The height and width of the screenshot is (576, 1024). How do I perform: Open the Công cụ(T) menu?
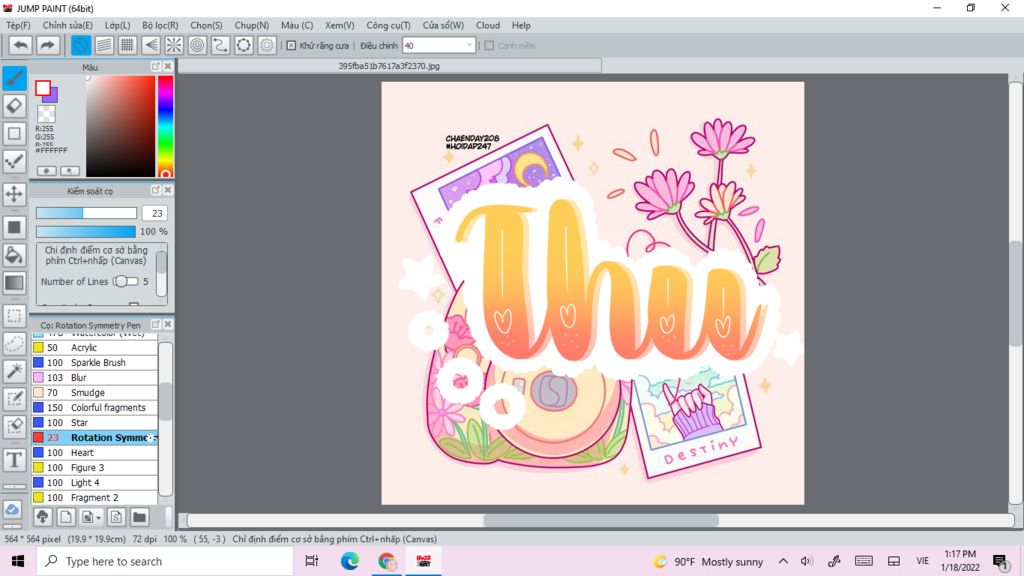pos(389,25)
